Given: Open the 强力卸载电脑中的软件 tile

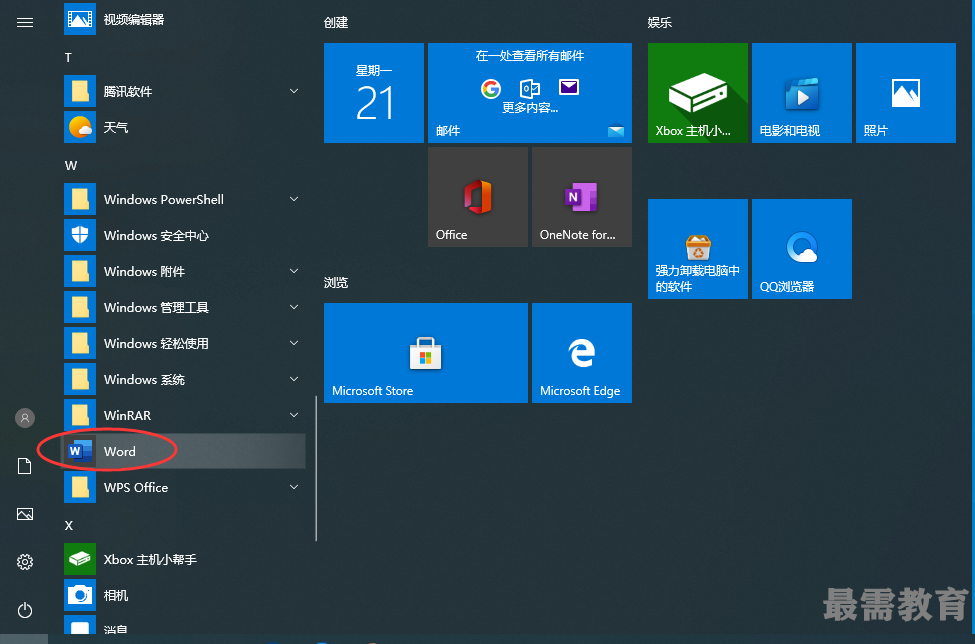Looking at the screenshot, I should (698, 249).
